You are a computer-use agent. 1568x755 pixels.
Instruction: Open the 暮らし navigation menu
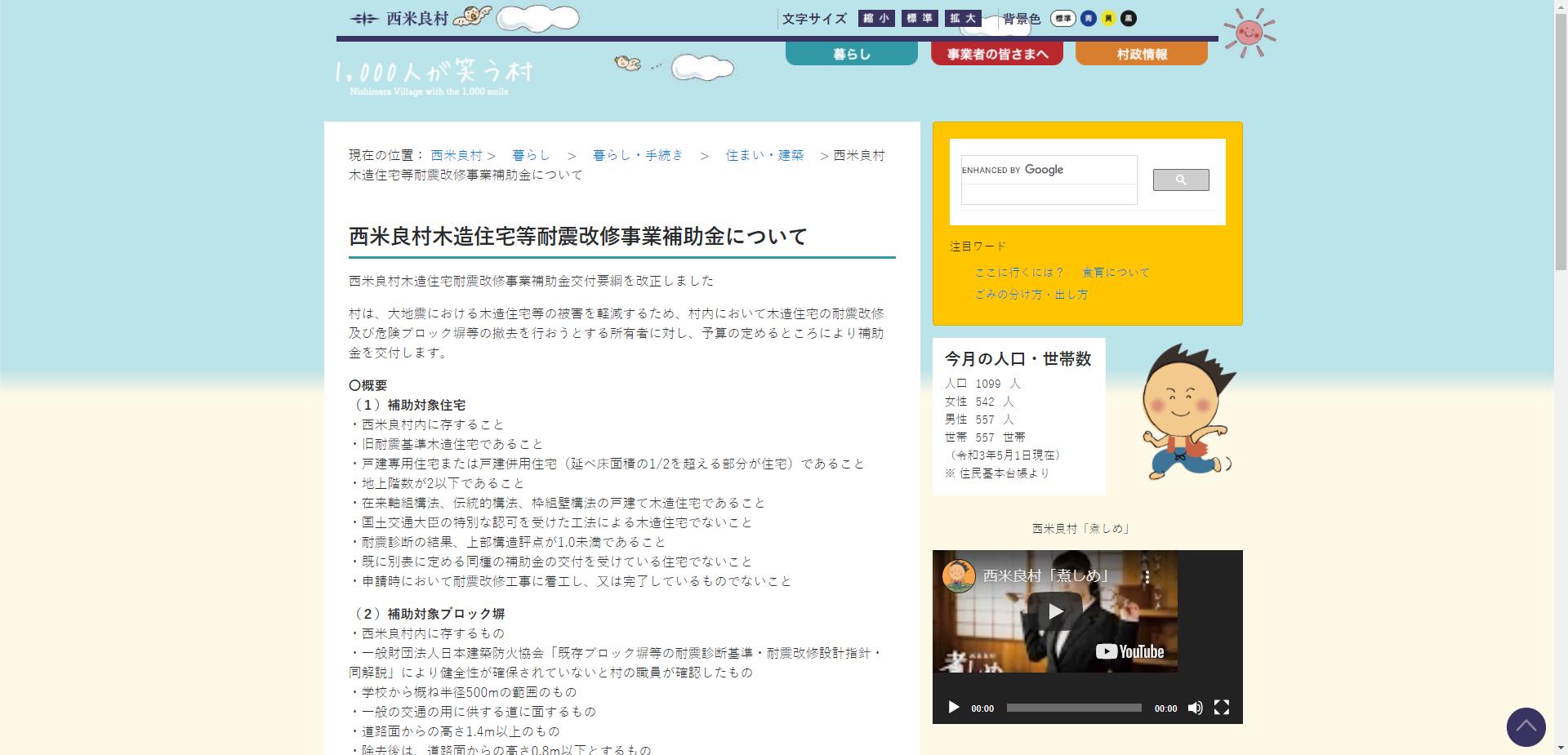(851, 52)
